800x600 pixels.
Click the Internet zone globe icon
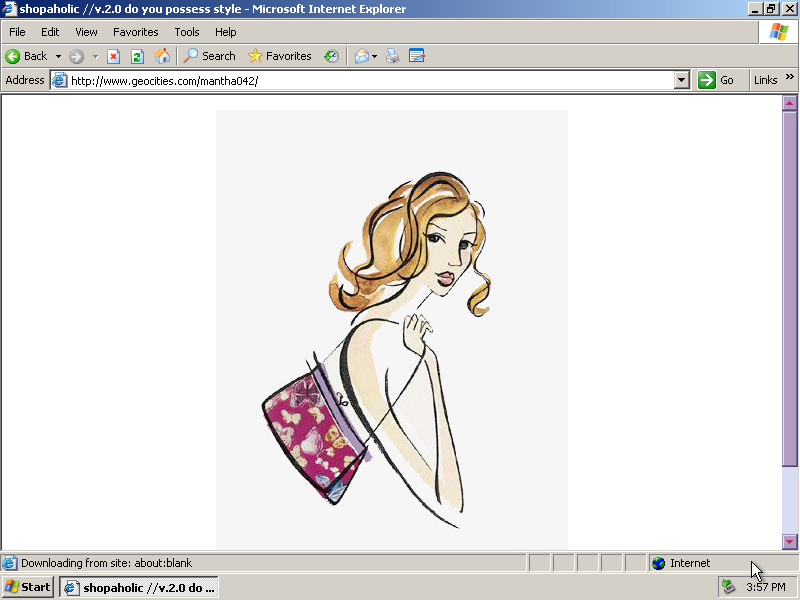(659, 563)
